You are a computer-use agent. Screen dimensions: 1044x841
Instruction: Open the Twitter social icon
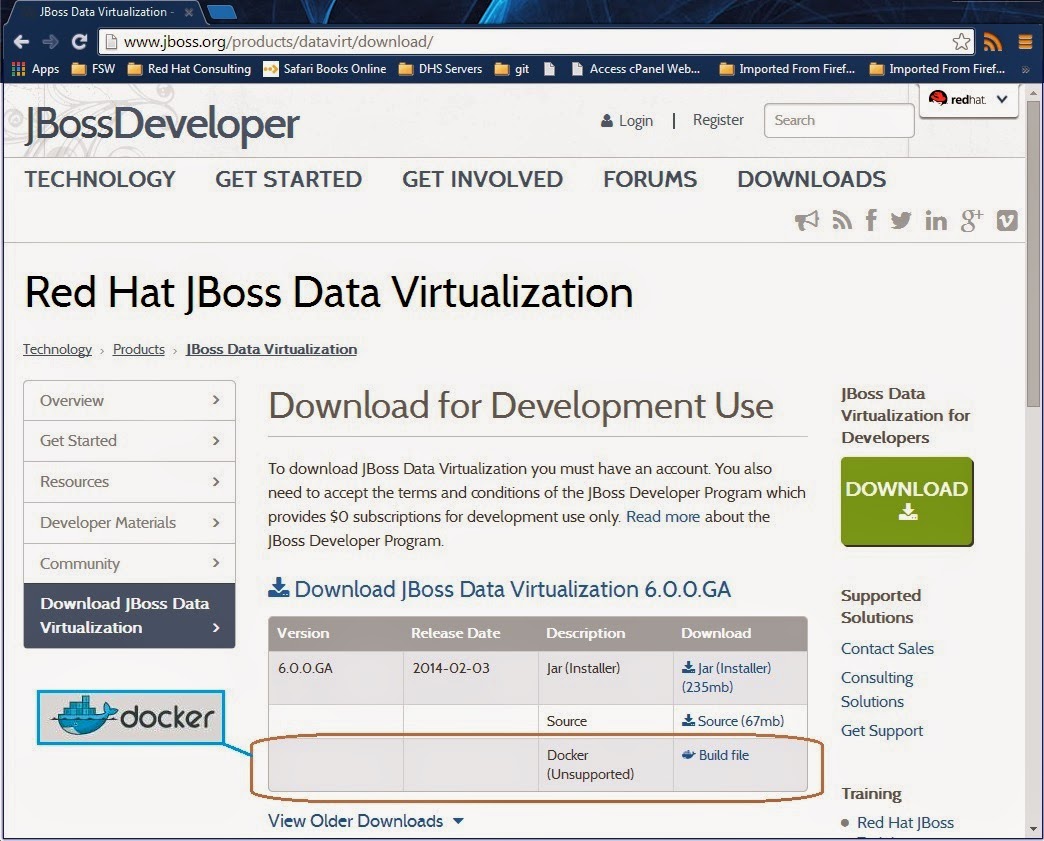pyautogui.click(x=900, y=220)
